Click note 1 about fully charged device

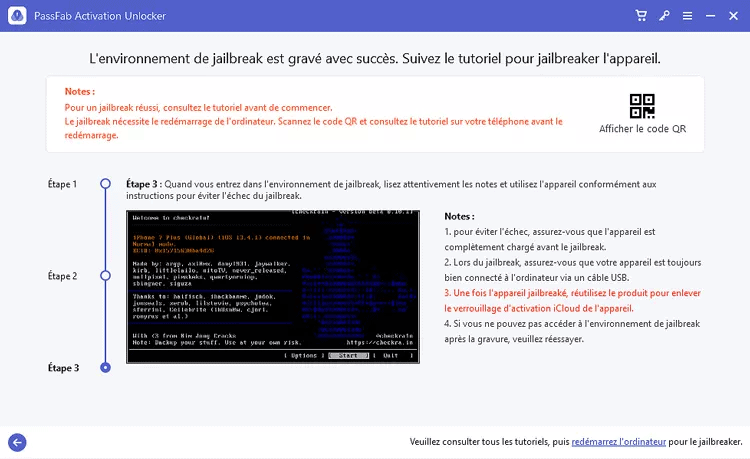pyautogui.click(x=550, y=239)
